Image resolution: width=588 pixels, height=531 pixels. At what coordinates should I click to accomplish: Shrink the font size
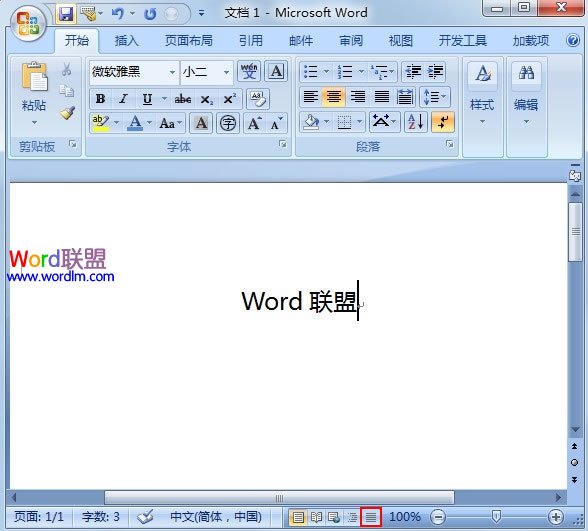point(277,123)
